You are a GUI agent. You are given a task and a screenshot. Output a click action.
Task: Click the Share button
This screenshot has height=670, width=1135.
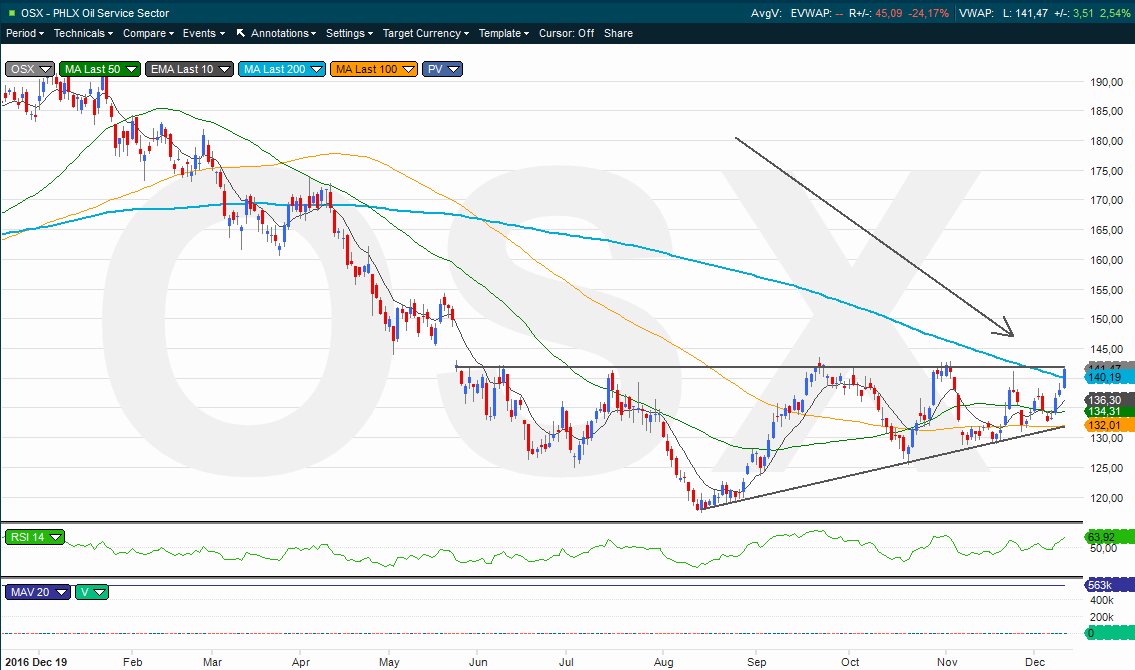pyautogui.click(x=618, y=33)
